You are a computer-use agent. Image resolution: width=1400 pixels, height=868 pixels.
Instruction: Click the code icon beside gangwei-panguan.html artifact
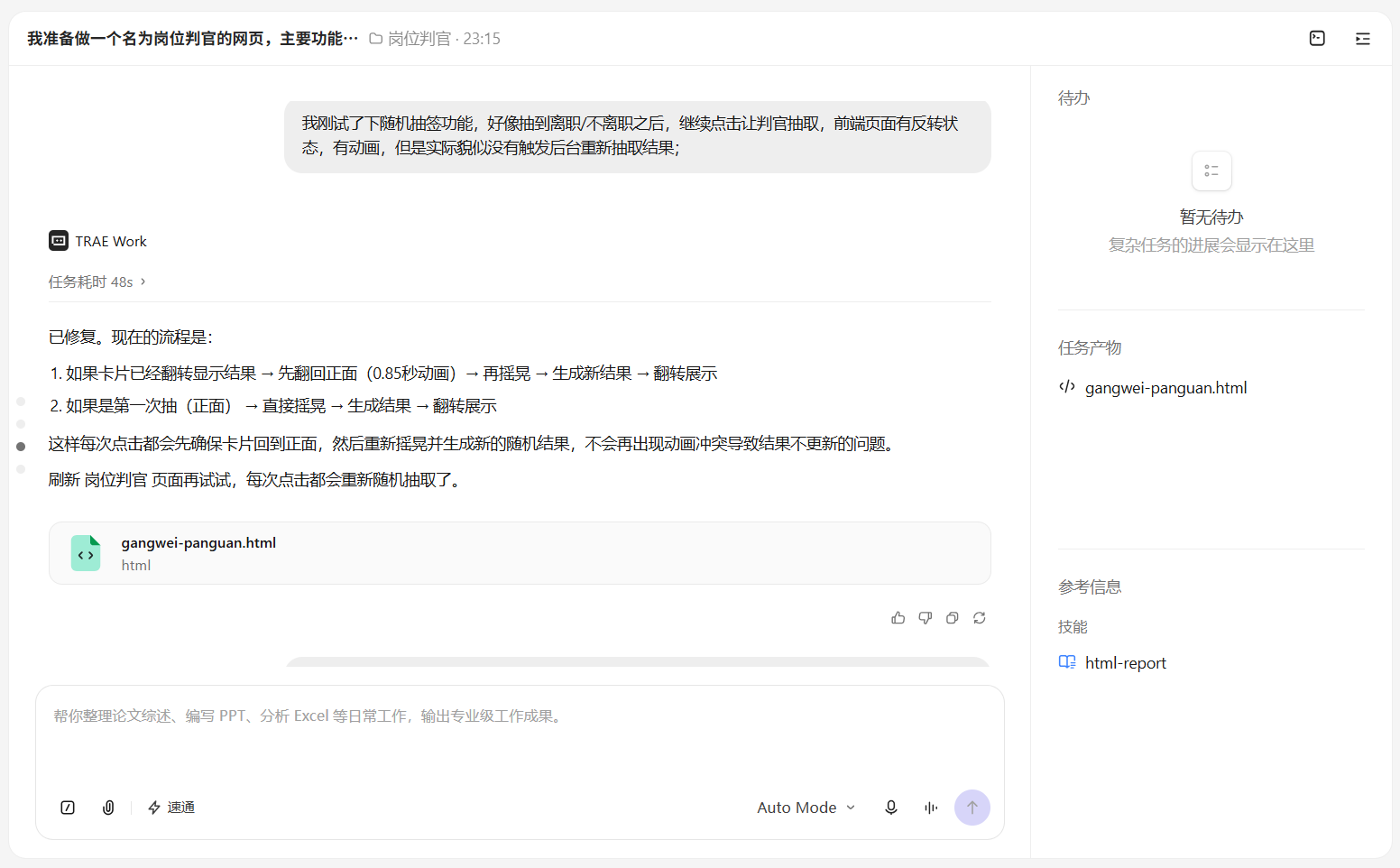coord(1067,387)
